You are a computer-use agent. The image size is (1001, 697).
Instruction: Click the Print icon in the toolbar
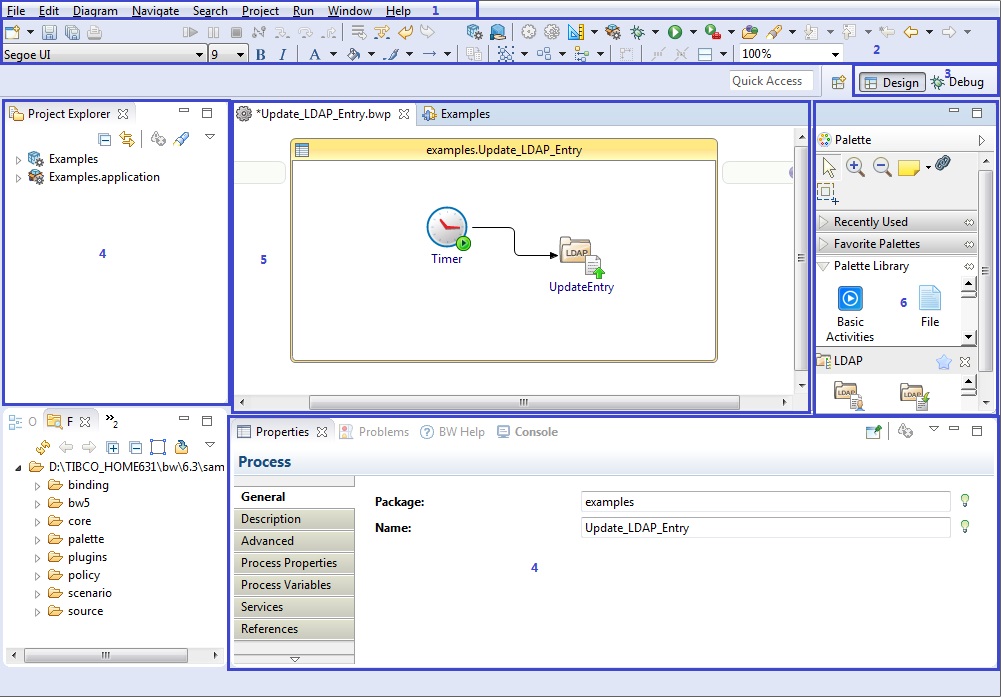94,32
